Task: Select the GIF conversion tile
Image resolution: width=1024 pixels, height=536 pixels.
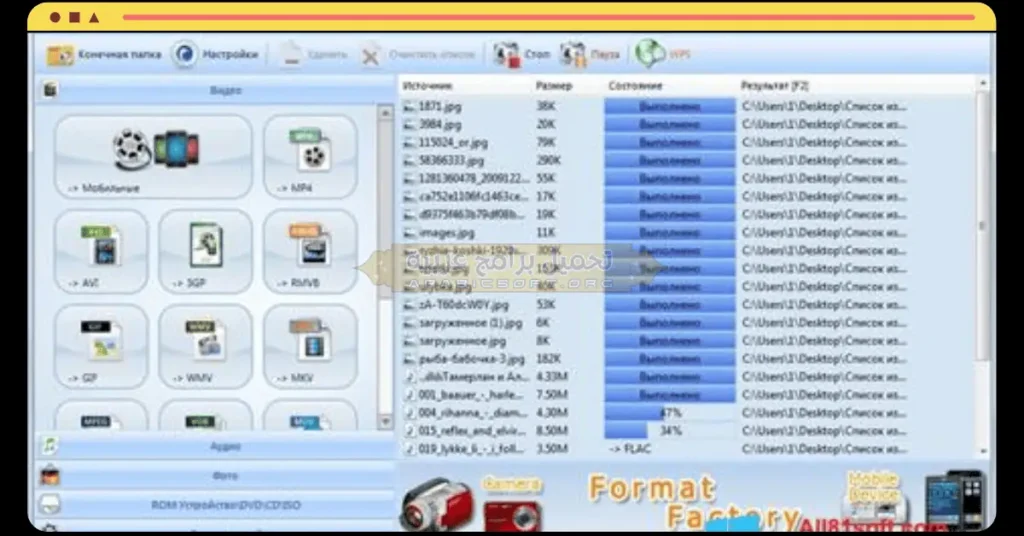Action: pyautogui.click(x=101, y=347)
